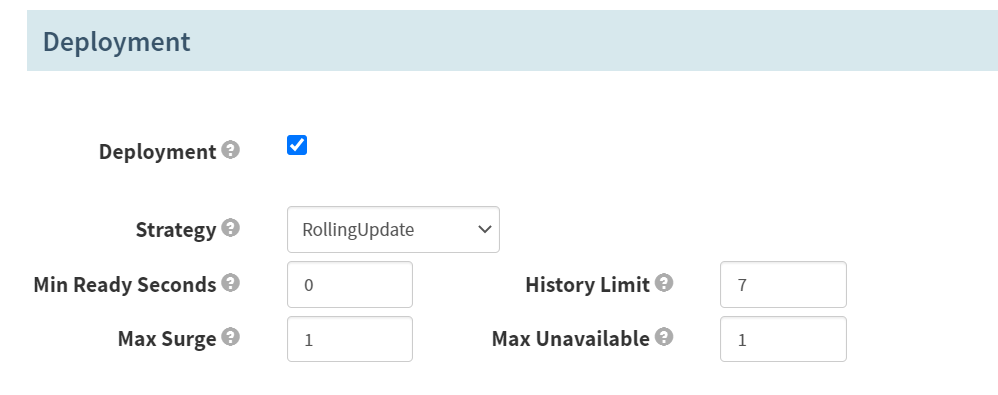
Task: Click the Min Ready Seconds help icon
Action: [x=230, y=282]
